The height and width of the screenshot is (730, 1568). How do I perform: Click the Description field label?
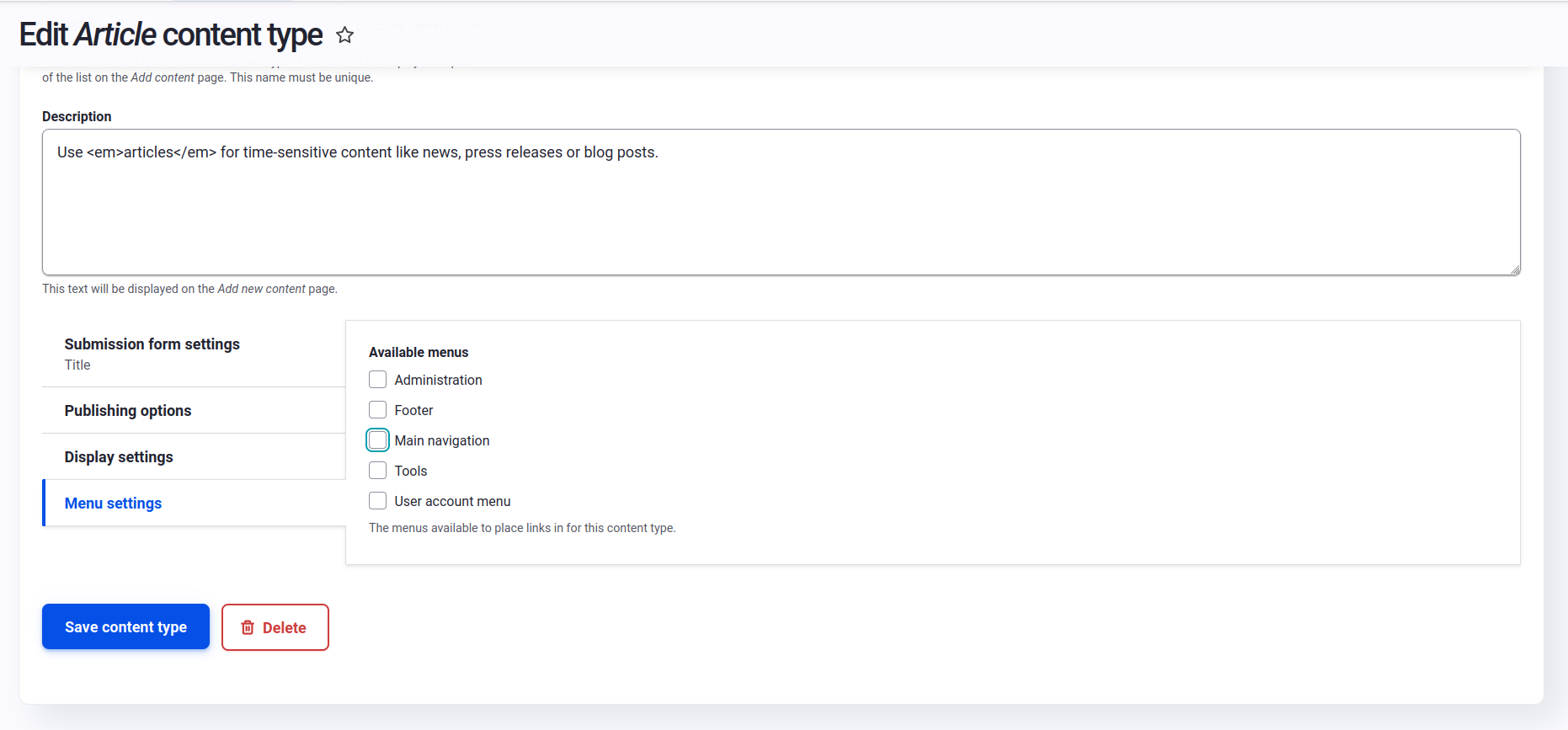(x=77, y=117)
